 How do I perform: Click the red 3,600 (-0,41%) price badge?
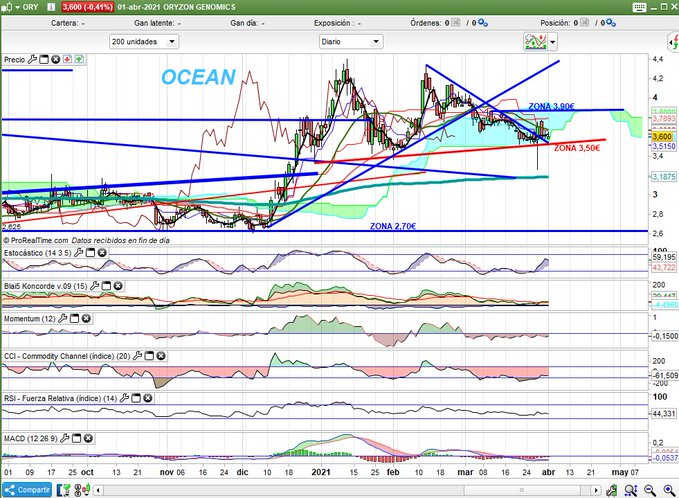pyautogui.click(x=87, y=7)
